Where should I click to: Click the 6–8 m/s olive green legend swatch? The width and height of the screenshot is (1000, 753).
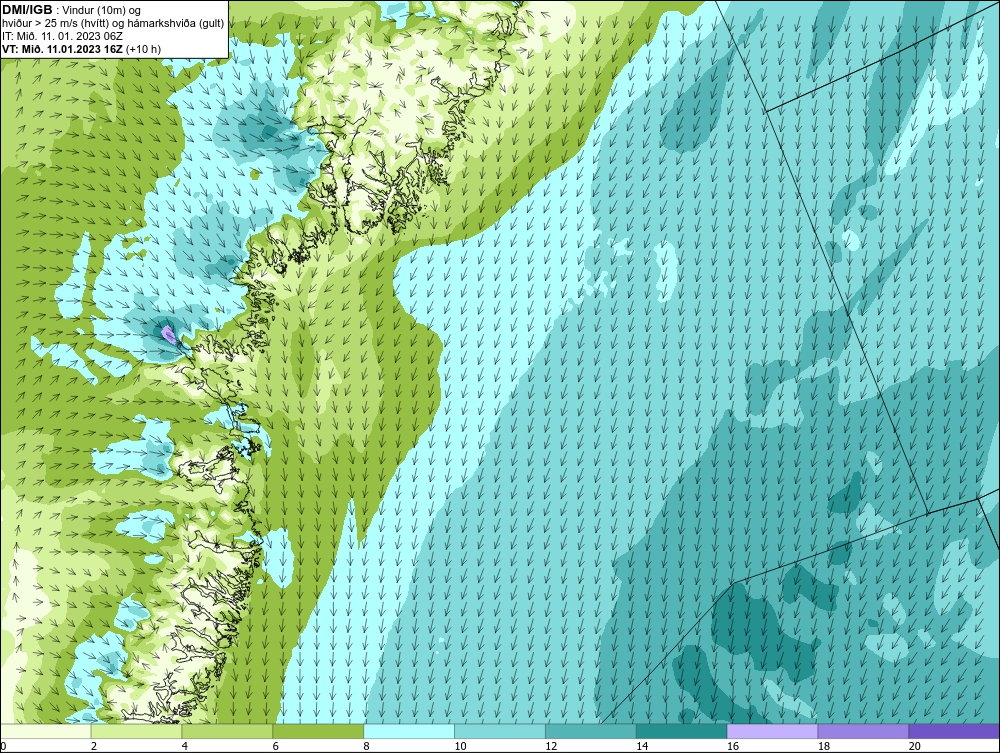point(318,731)
